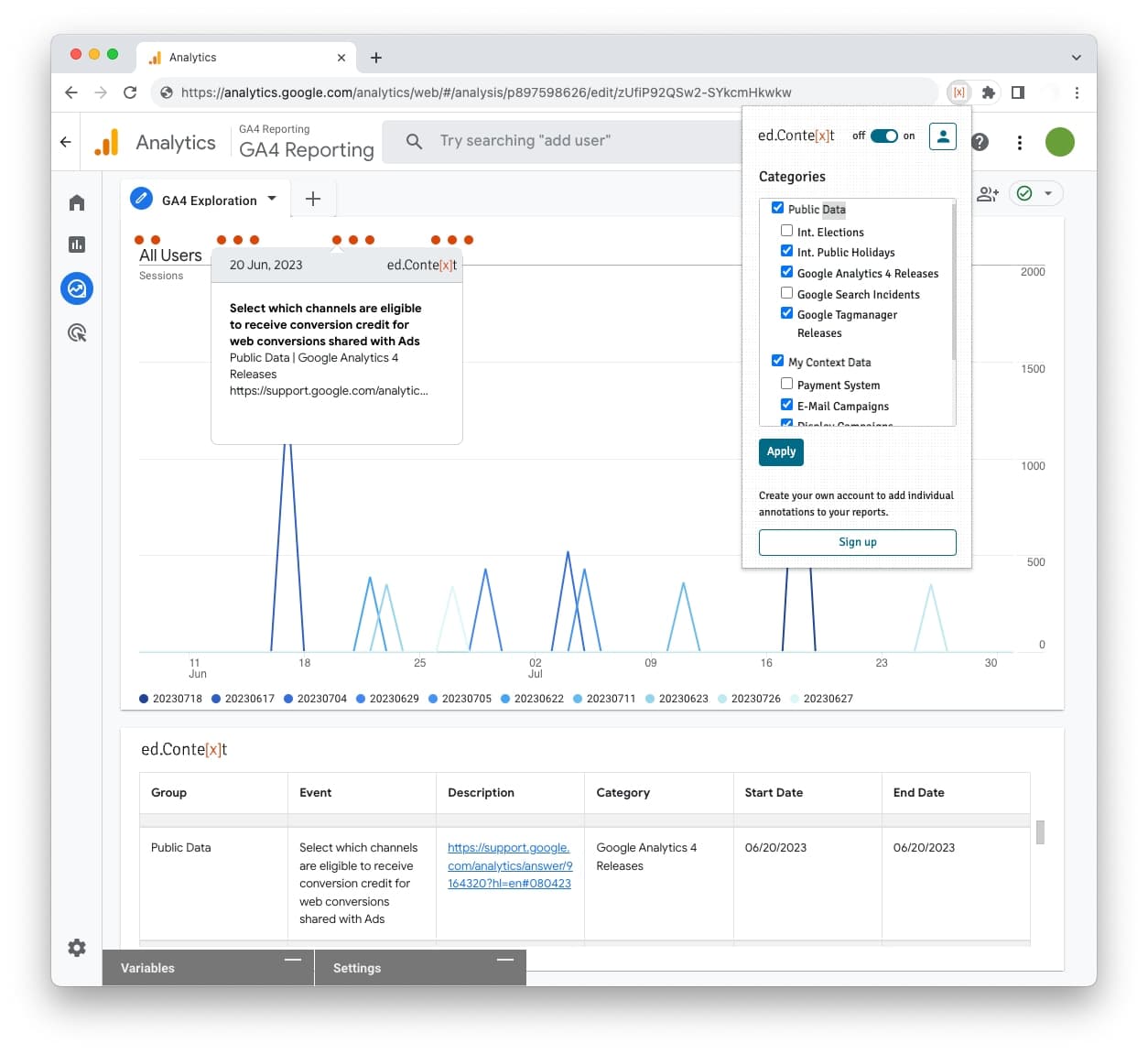Go back in browser history
Viewport: 1148px width, 1054px height.
71,92
